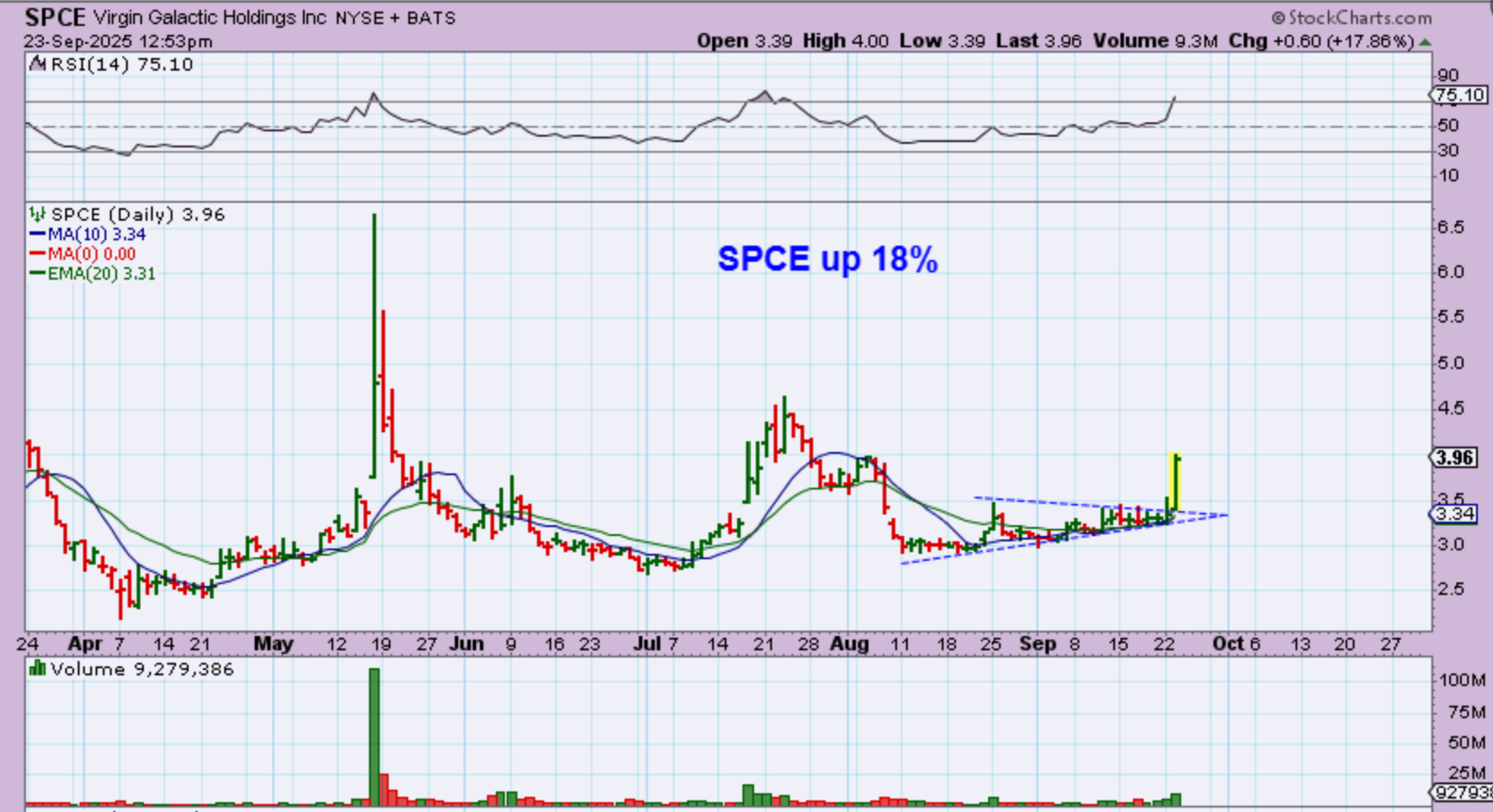Click the company name Virgin Galactic Holdings Inc
This screenshot has height=812, width=1493.
click(x=210, y=18)
